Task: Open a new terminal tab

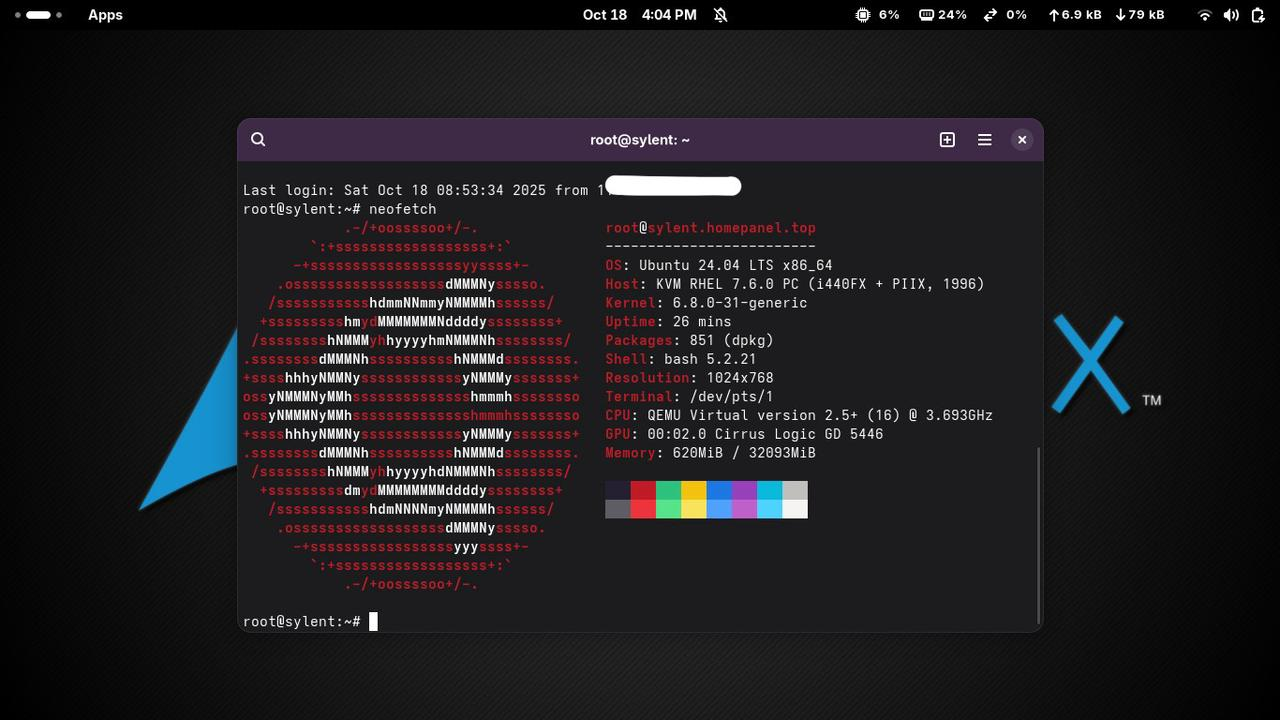Action: (x=947, y=140)
